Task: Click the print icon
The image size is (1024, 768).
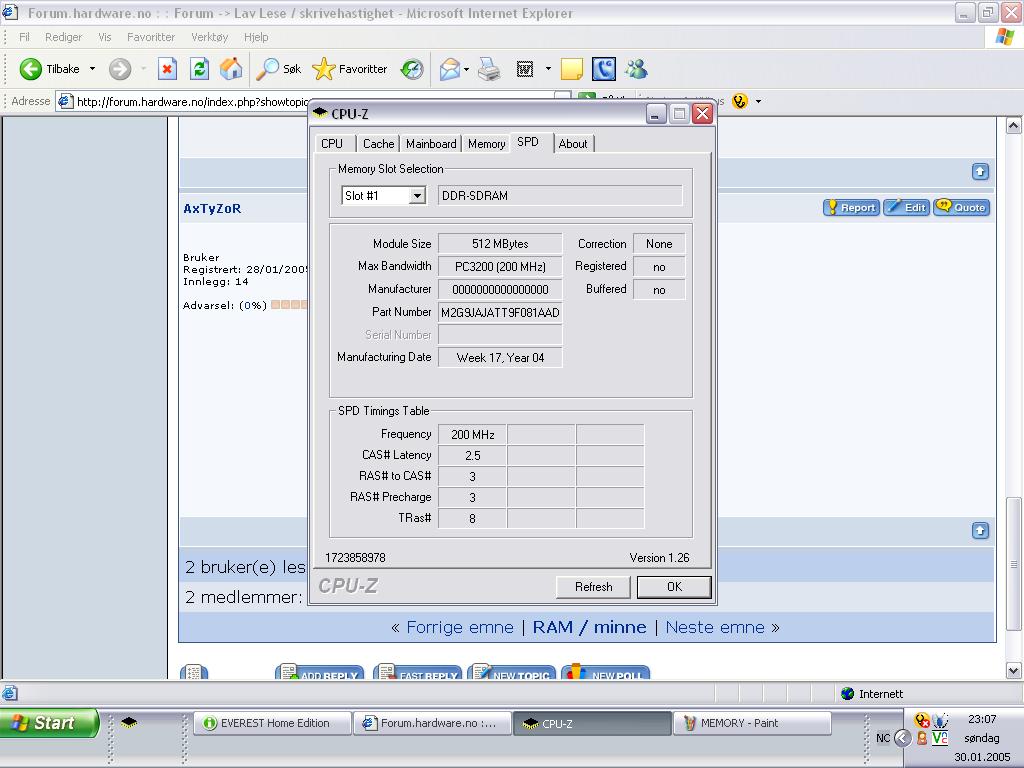Action: (489, 69)
